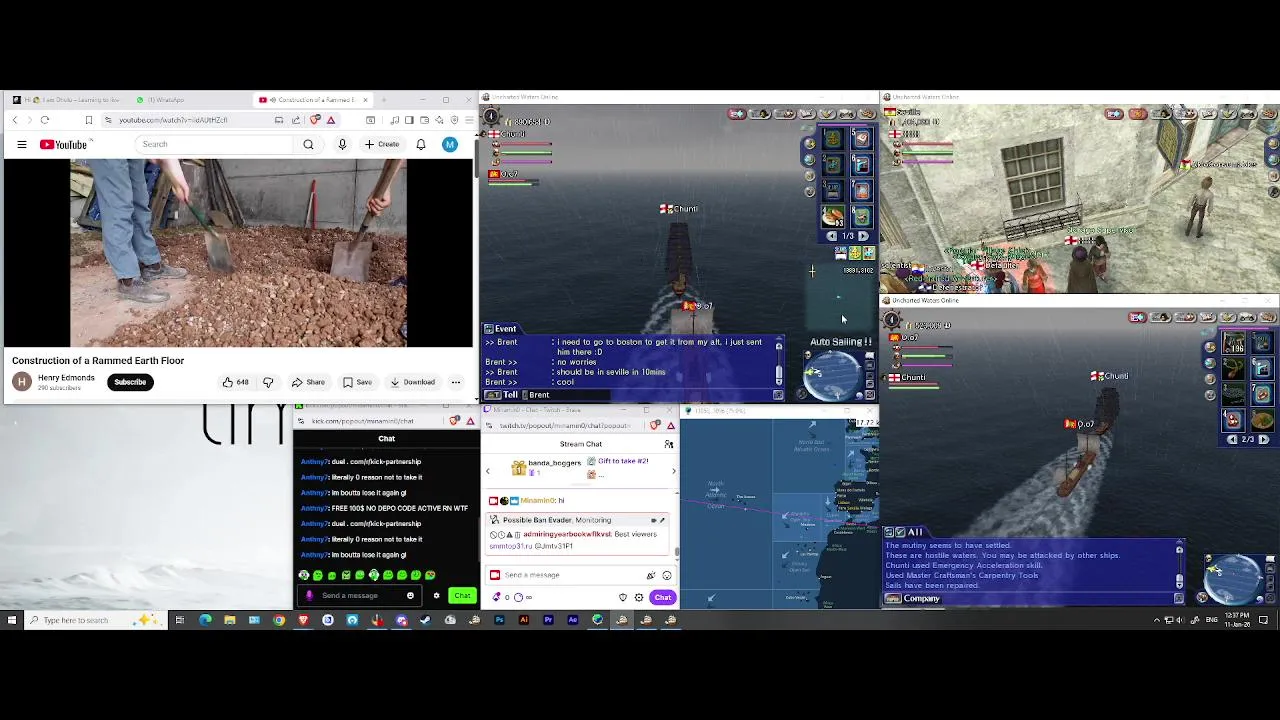The image size is (1280, 720).
Task: Open Twitch chat settings gear
Action: [x=639, y=597]
